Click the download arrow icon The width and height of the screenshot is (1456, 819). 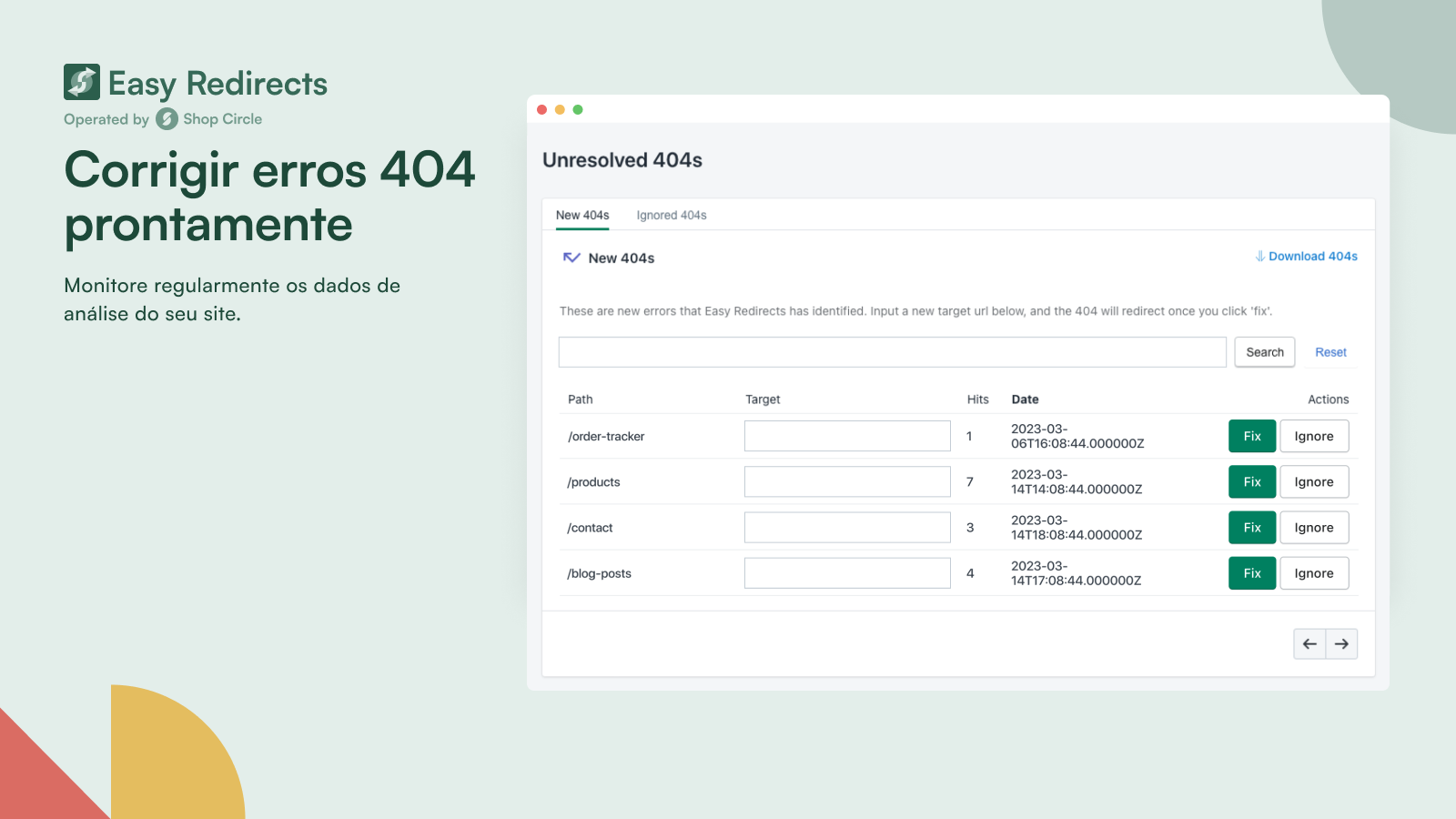point(1260,257)
